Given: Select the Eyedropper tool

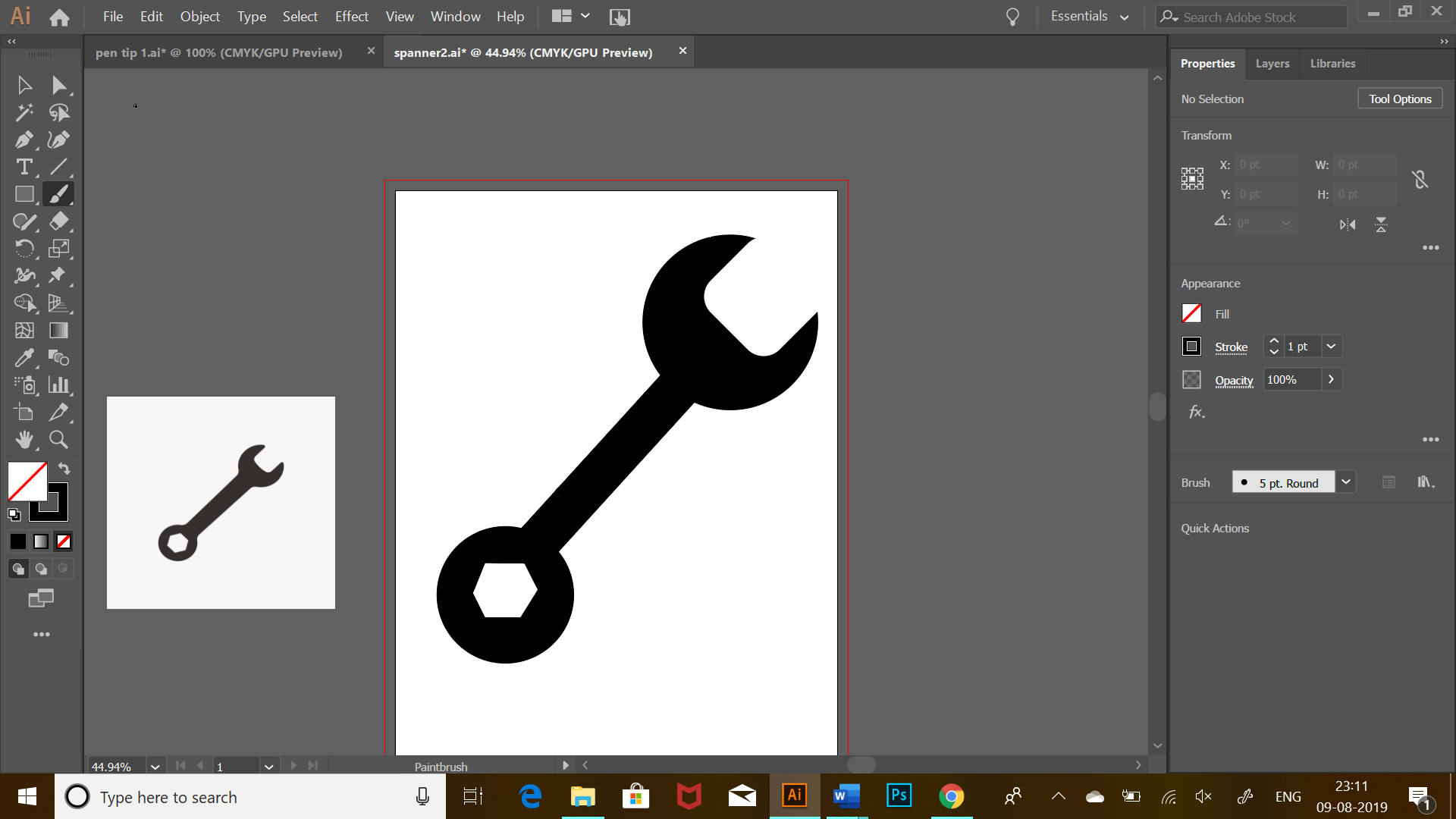Looking at the screenshot, I should click(24, 358).
